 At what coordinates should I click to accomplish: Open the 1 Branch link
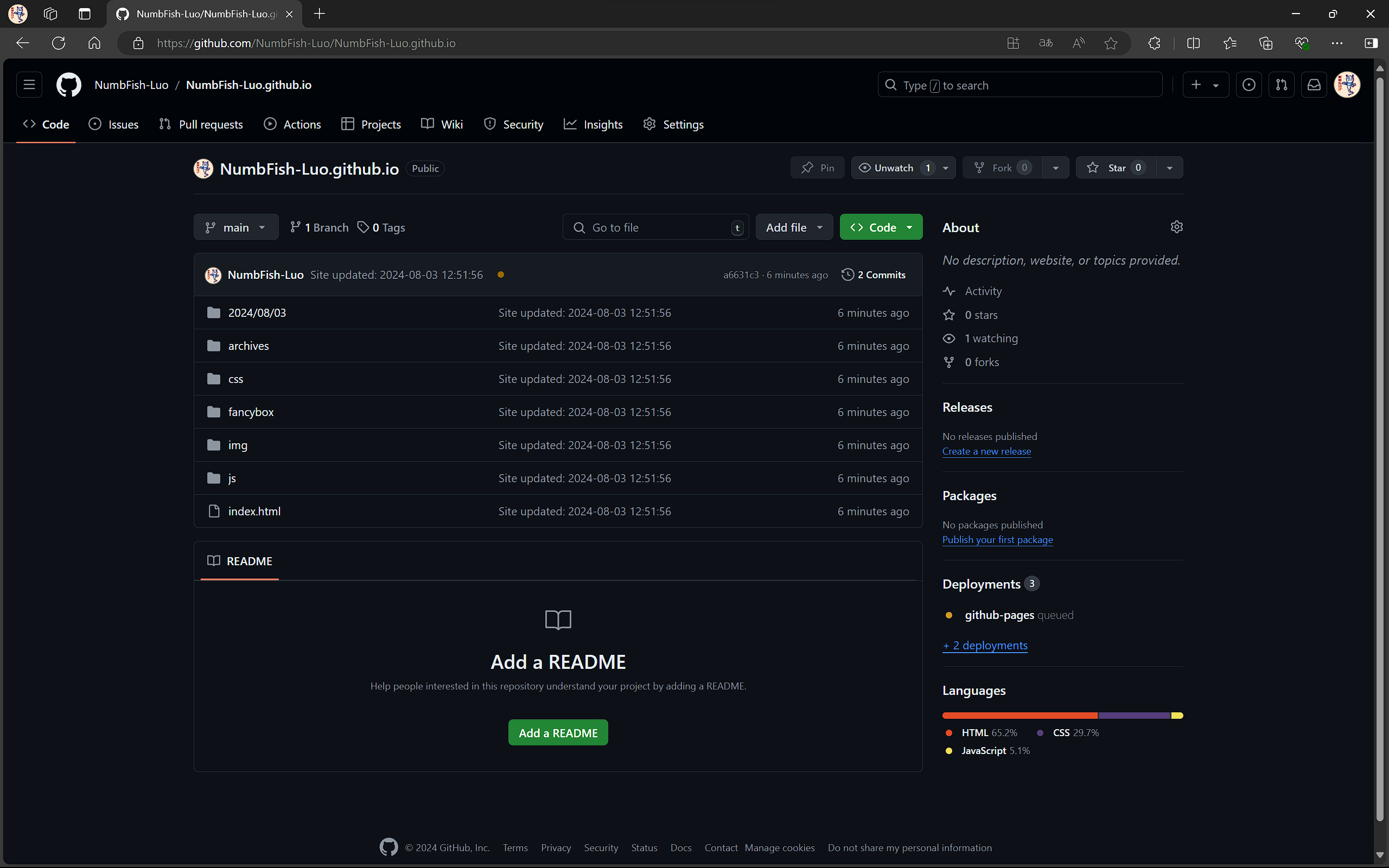coord(319,227)
